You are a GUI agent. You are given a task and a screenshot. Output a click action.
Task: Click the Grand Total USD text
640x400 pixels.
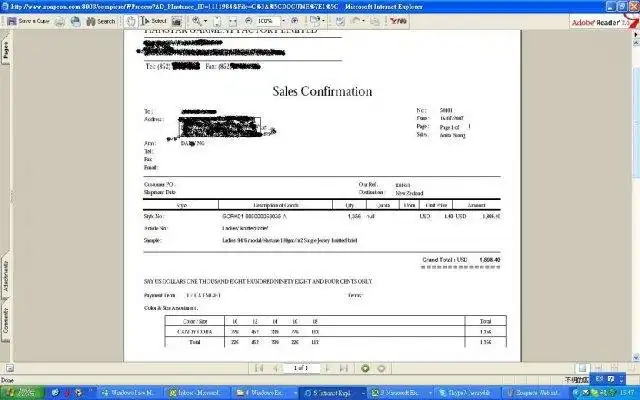pos(445,260)
